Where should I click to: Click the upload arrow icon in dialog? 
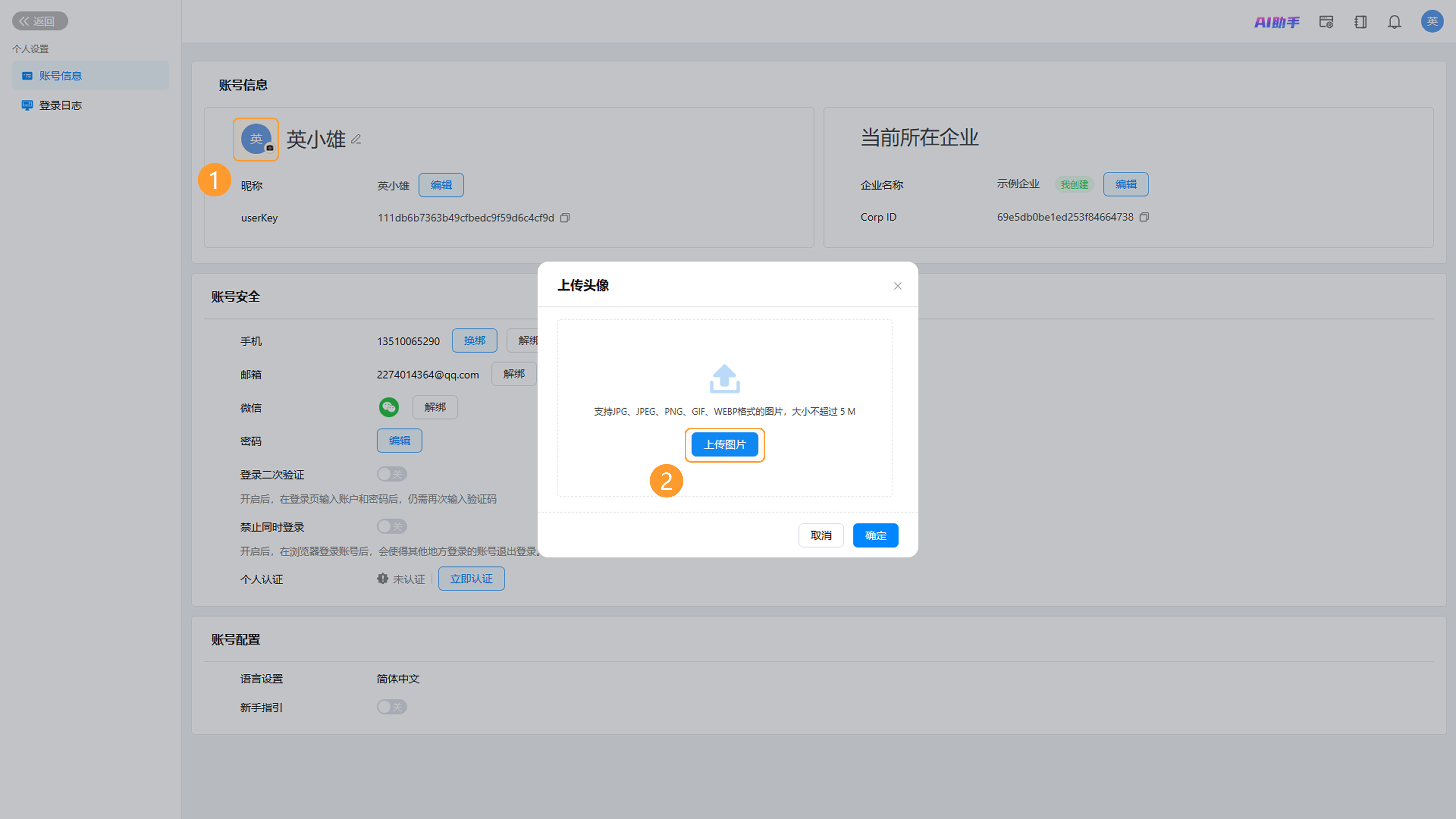coord(725,379)
